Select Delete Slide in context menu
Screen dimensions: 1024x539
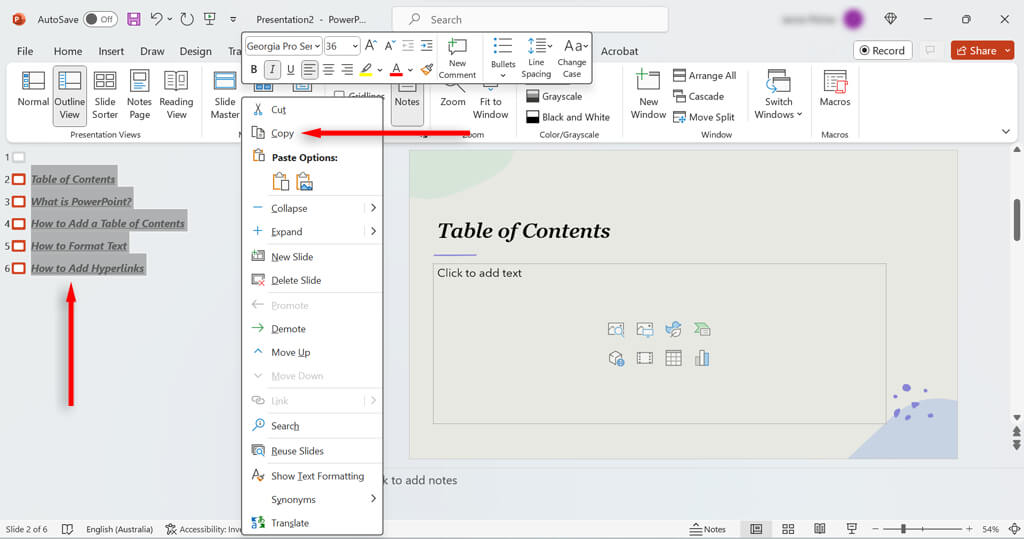click(296, 280)
